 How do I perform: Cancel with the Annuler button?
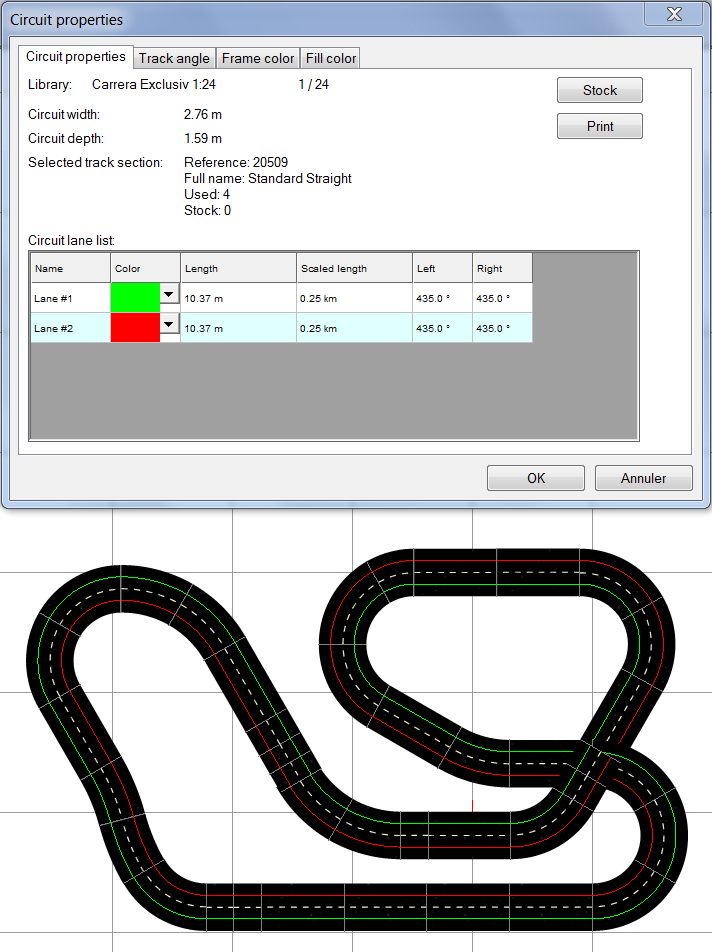pos(643,478)
